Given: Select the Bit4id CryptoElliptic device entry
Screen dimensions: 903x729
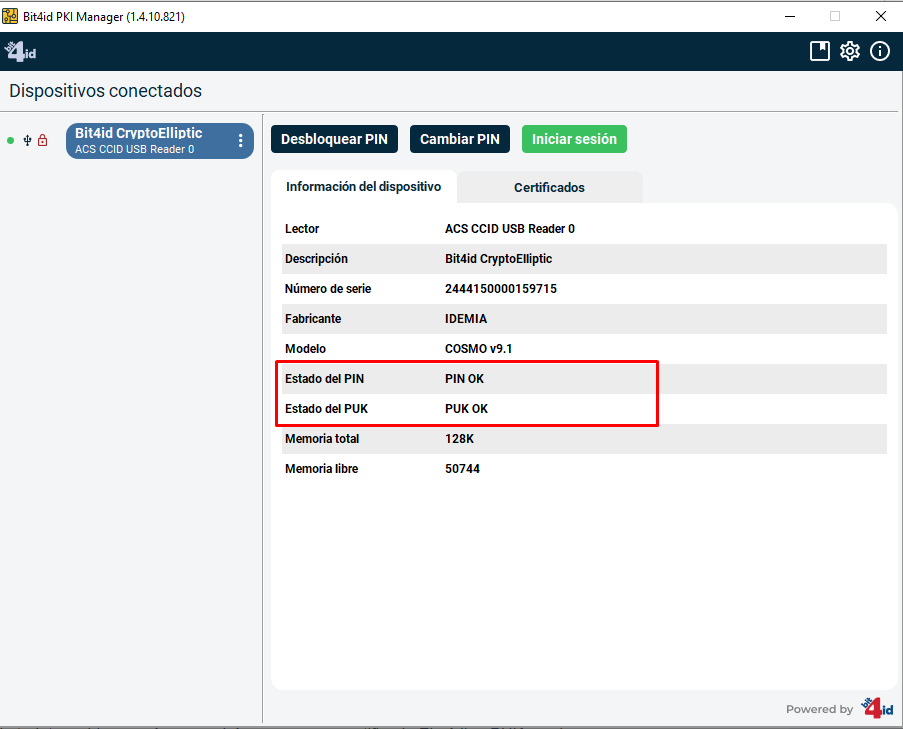Looking at the screenshot, I should click(x=160, y=141).
